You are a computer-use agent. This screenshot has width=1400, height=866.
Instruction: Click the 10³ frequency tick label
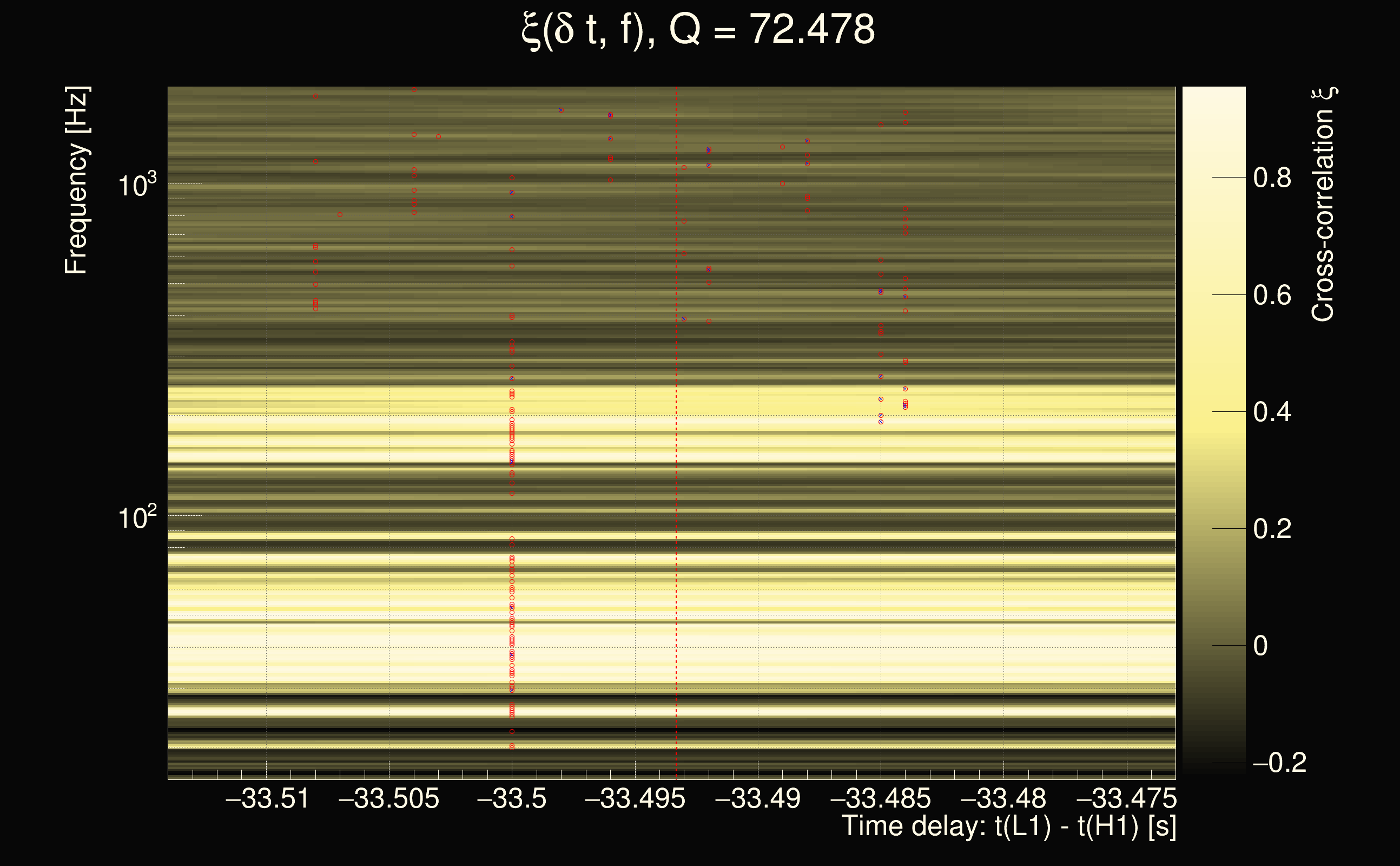tap(137, 186)
